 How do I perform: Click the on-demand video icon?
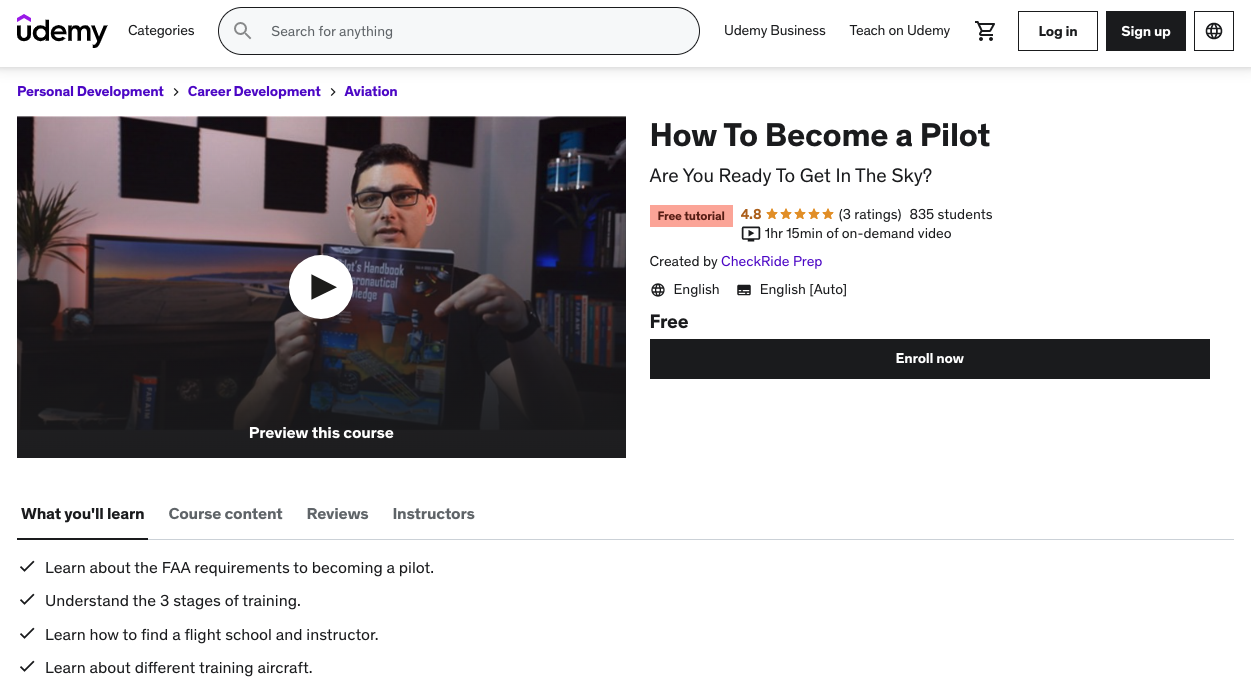coord(751,234)
